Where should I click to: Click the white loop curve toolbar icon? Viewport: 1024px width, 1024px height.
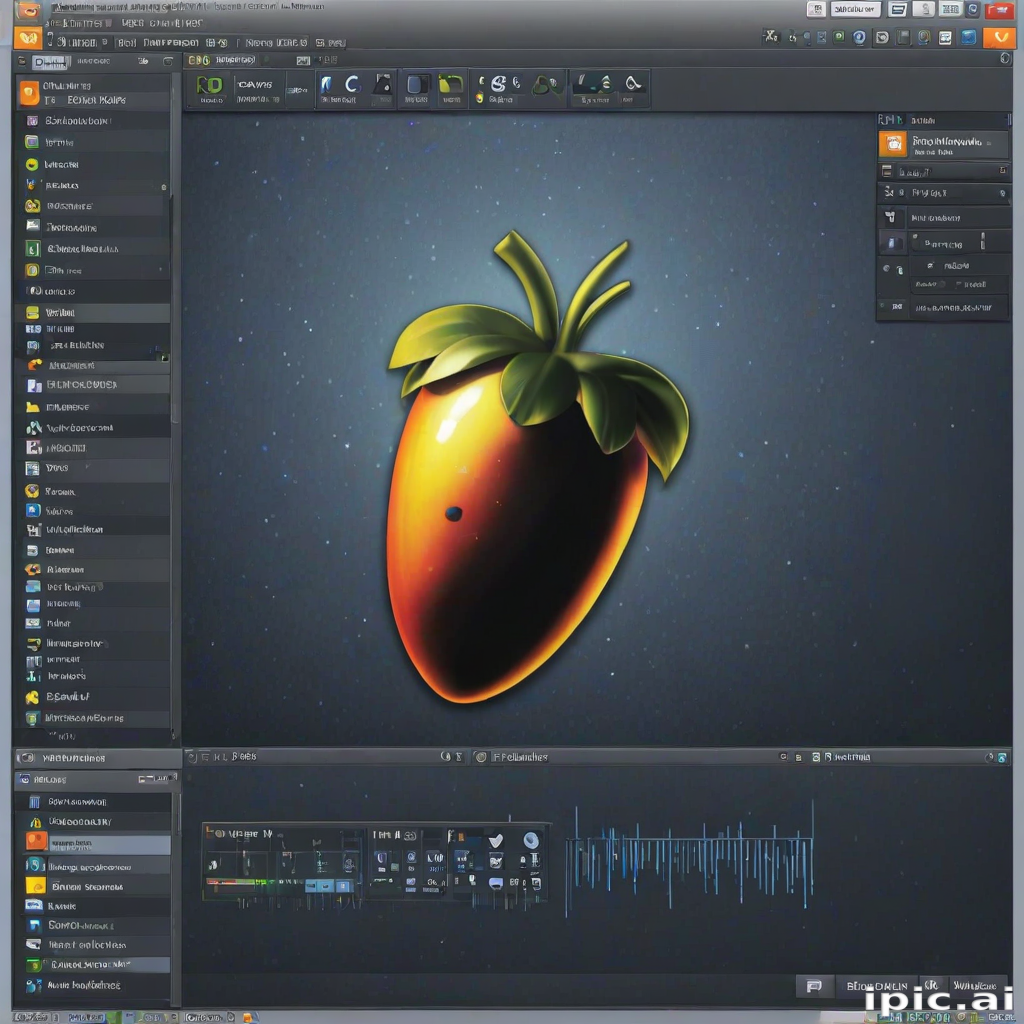pos(633,83)
